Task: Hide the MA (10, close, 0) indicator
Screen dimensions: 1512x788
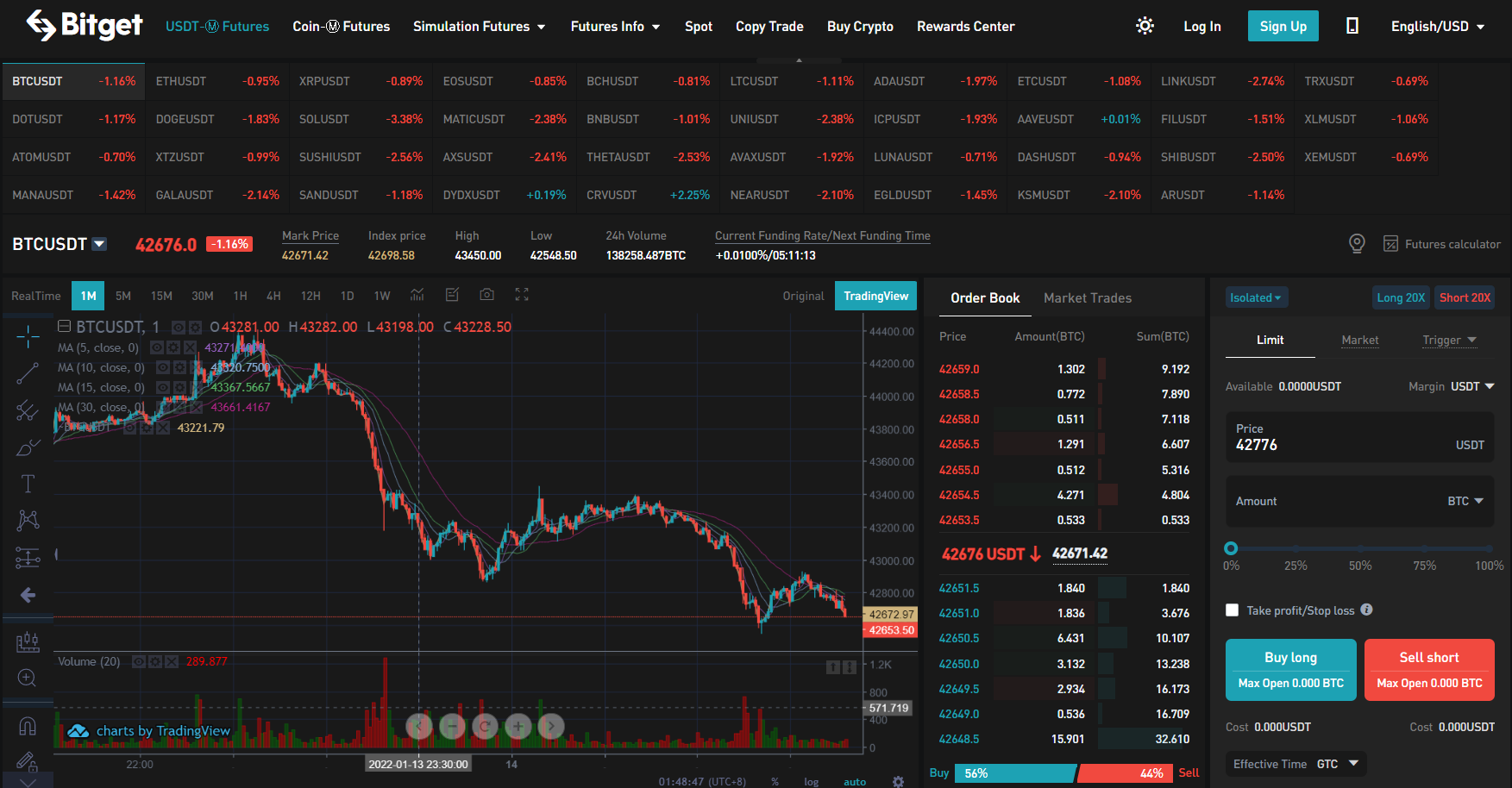Action: (x=163, y=367)
